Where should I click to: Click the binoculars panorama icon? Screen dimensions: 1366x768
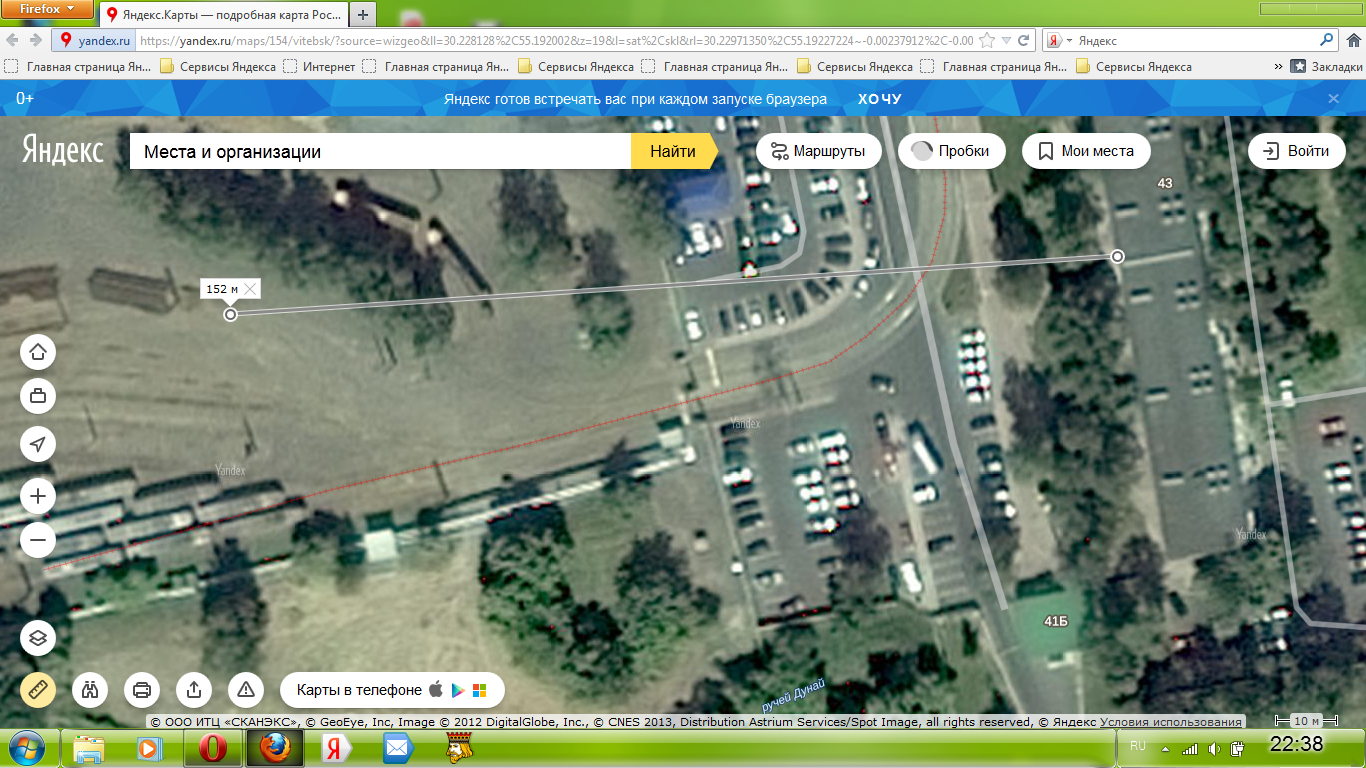point(90,690)
